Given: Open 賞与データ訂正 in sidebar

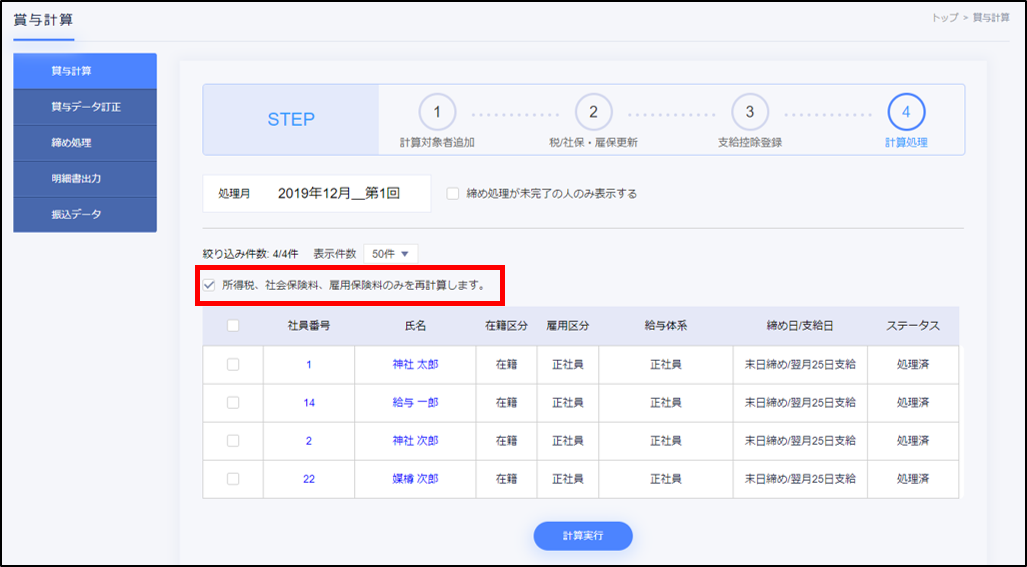Looking at the screenshot, I should coord(85,107).
